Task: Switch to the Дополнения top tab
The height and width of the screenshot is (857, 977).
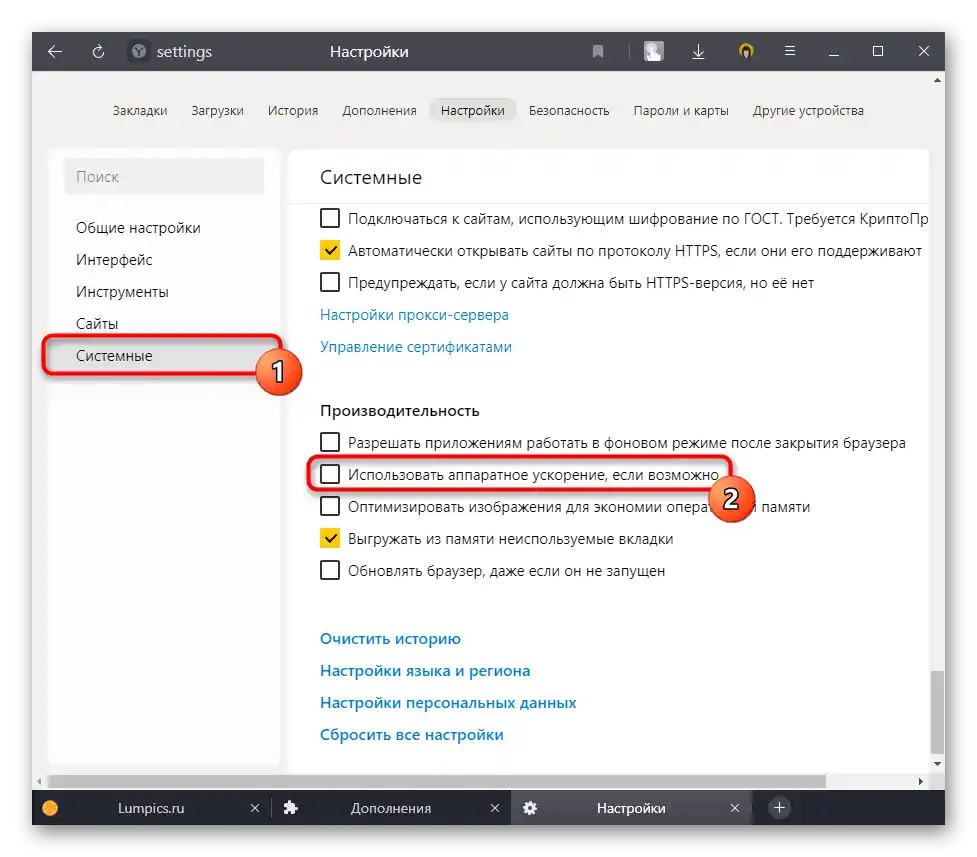Action: point(379,110)
